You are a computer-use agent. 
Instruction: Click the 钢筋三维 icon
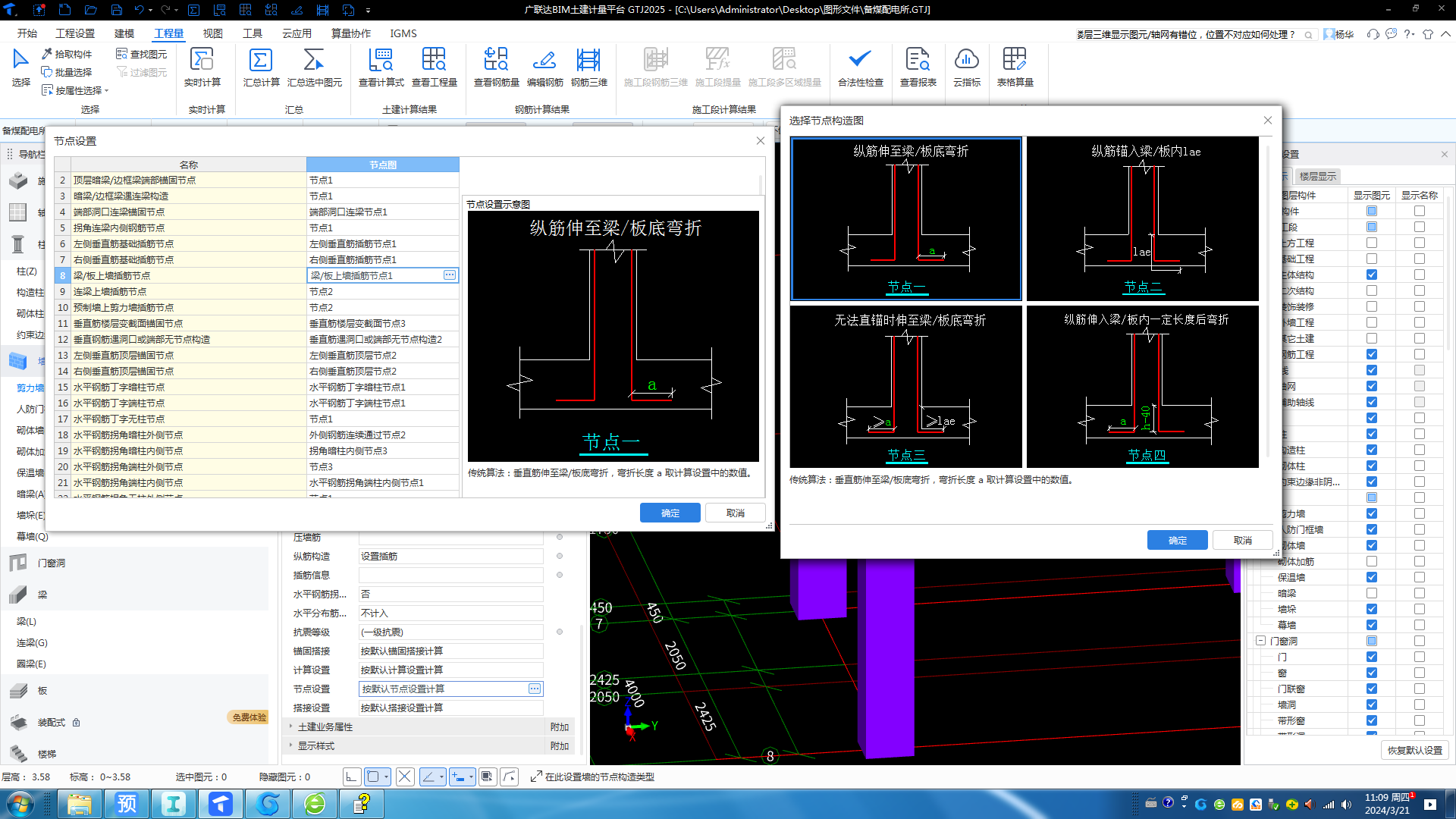pos(588,61)
